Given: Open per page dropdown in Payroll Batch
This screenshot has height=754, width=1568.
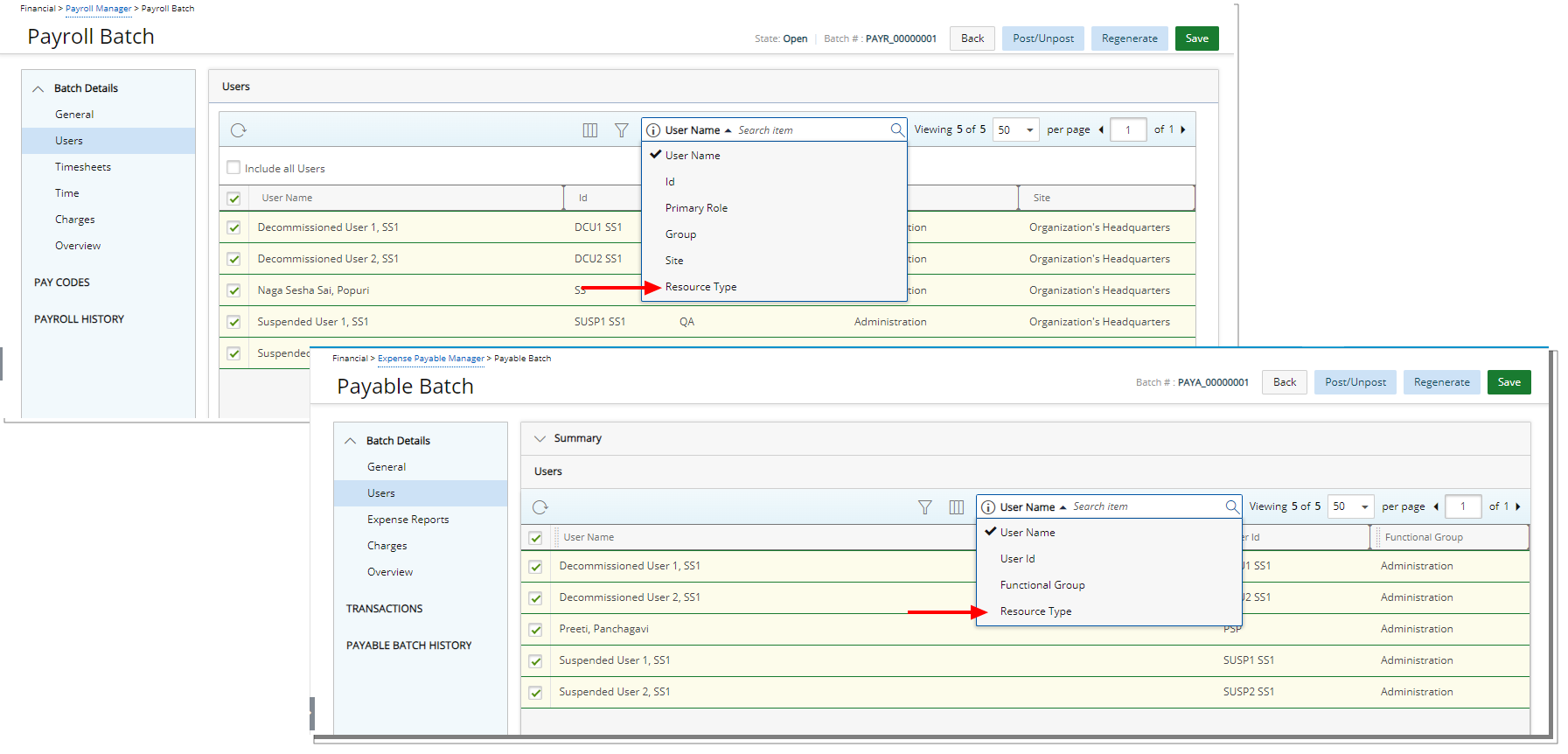Looking at the screenshot, I should pos(1016,130).
